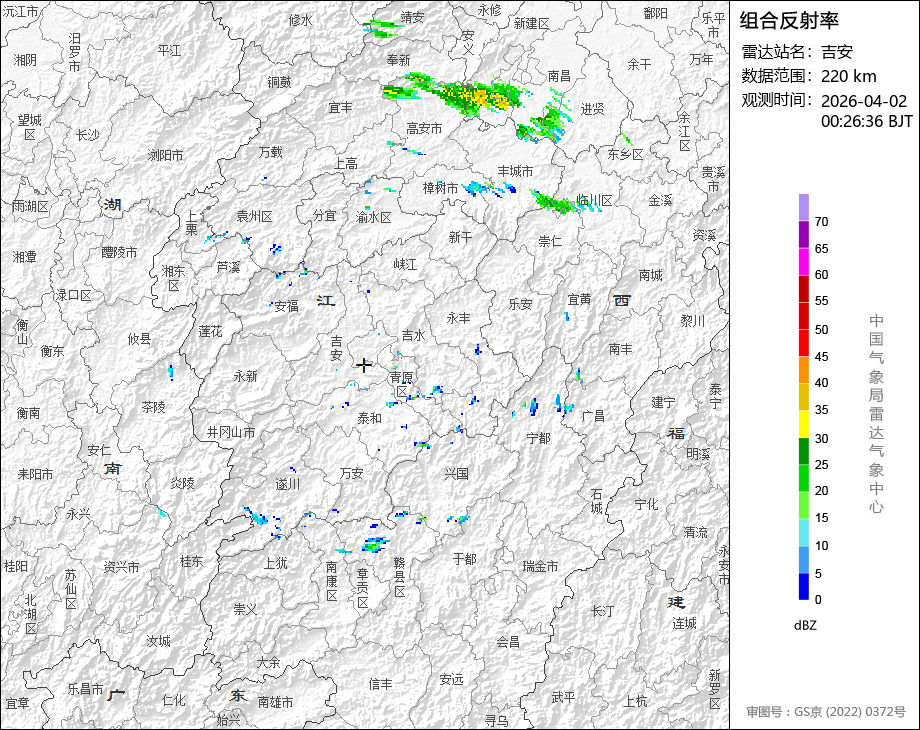This screenshot has height=730, width=920.
Task: Click the 泰和 map label
Action: coord(370,418)
